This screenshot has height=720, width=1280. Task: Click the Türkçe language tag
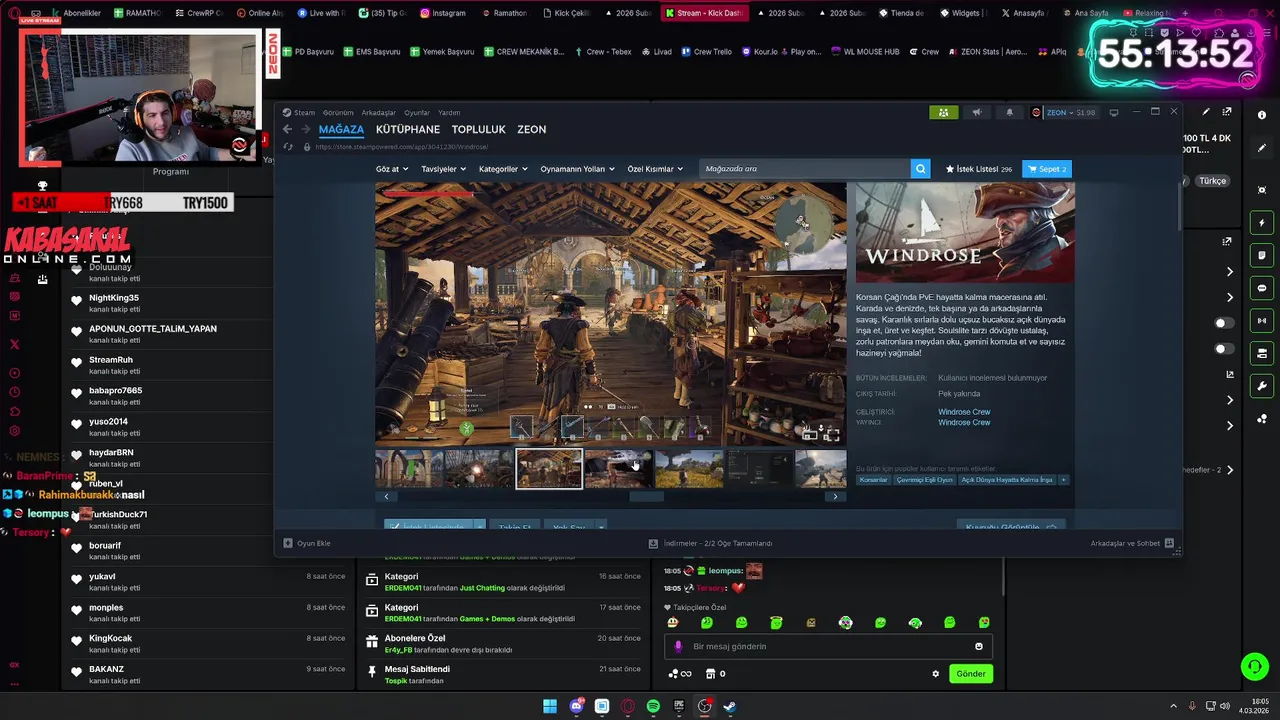pos(1213,181)
